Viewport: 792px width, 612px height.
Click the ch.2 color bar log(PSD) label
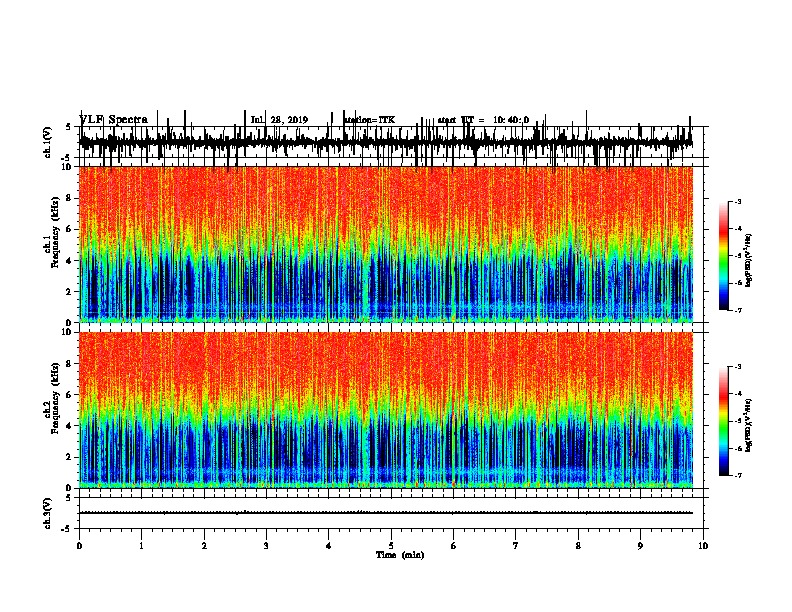pyautogui.click(x=748, y=425)
